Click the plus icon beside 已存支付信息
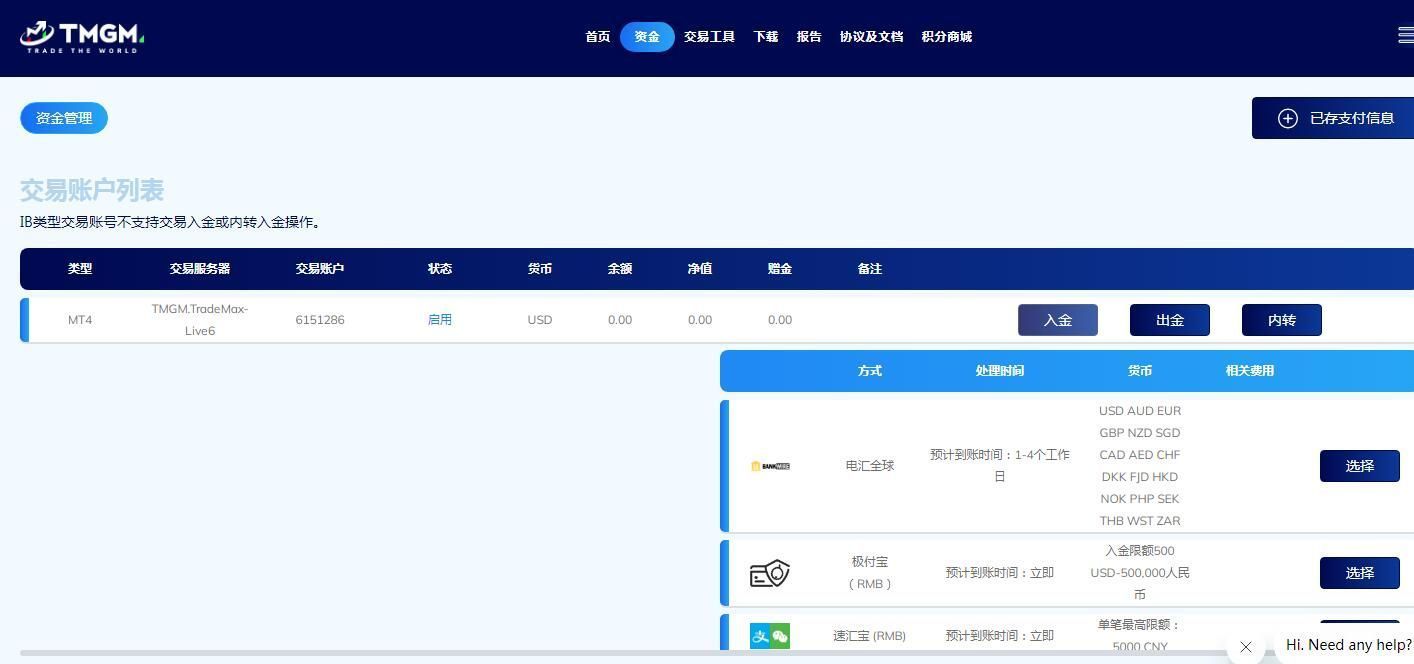The height and width of the screenshot is (664, 1414). point(1287,118)
